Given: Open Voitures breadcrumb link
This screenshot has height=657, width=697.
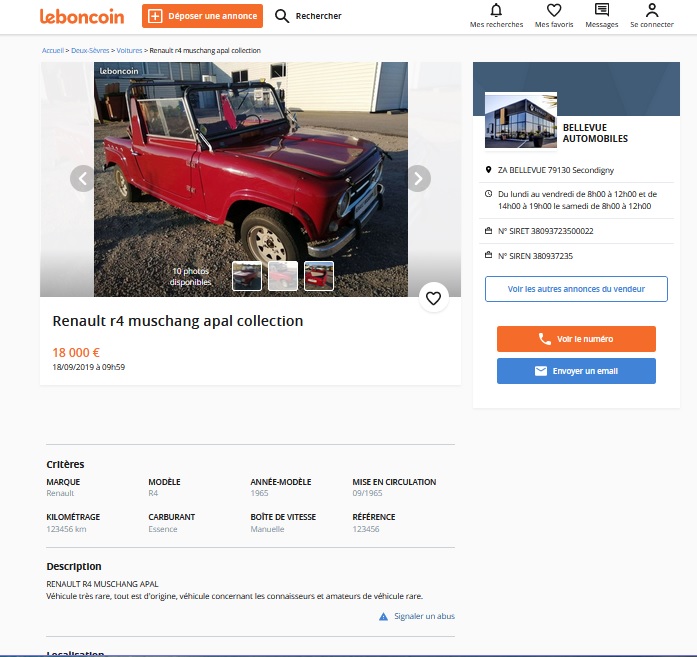Looking at the screenshot, I should coord(129,51).
